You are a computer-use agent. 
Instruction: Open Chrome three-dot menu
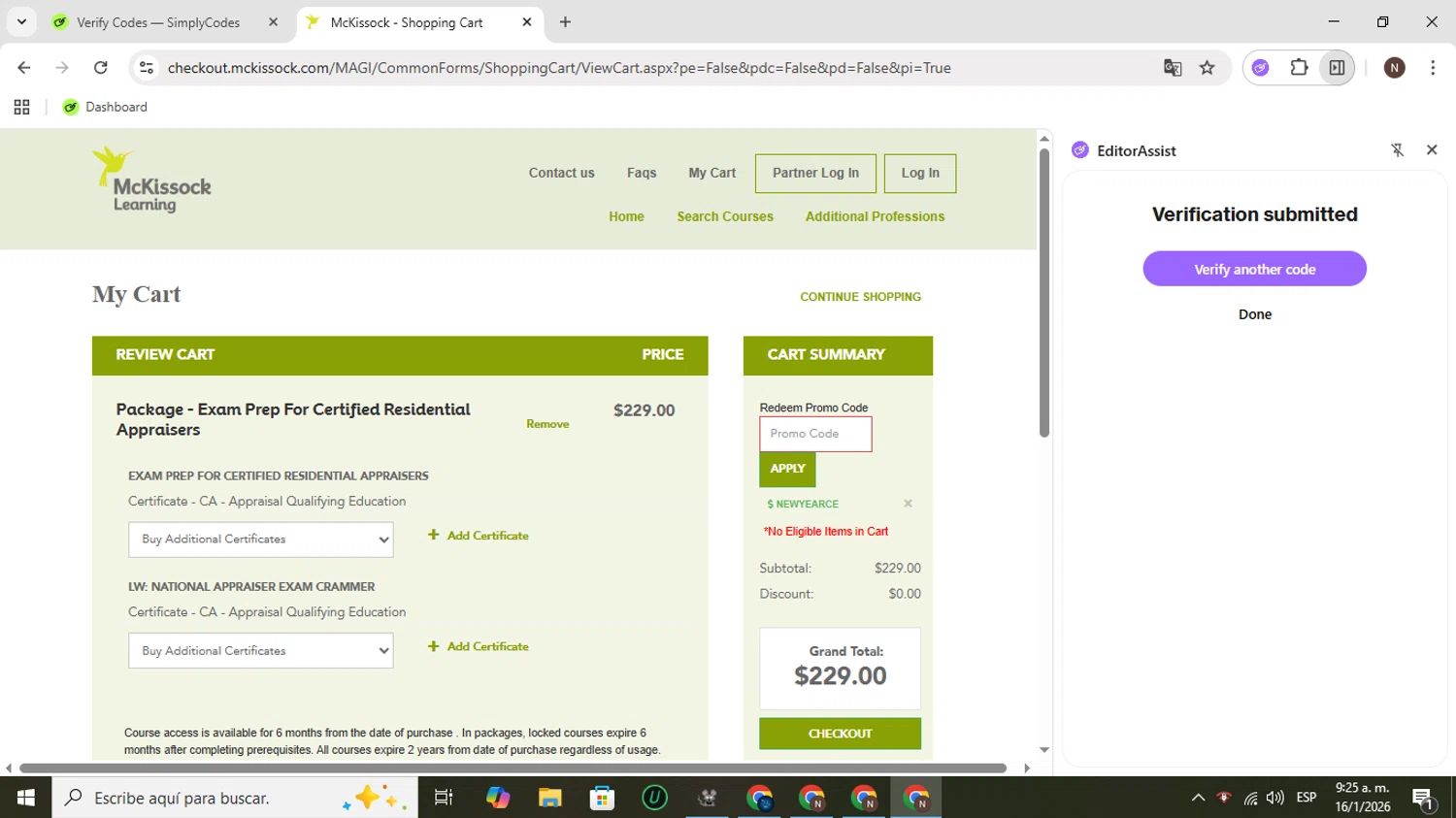pos(1433,67)
